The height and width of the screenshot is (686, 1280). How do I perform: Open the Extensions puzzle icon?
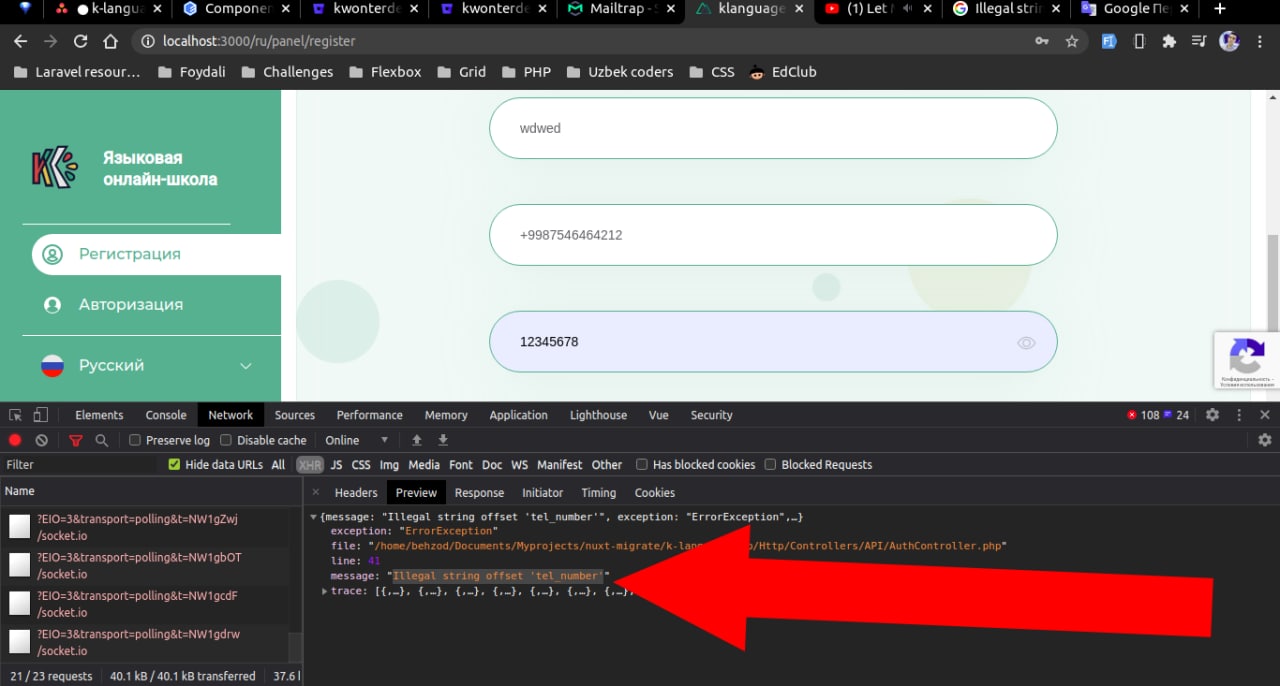(x=1169, y=42)
